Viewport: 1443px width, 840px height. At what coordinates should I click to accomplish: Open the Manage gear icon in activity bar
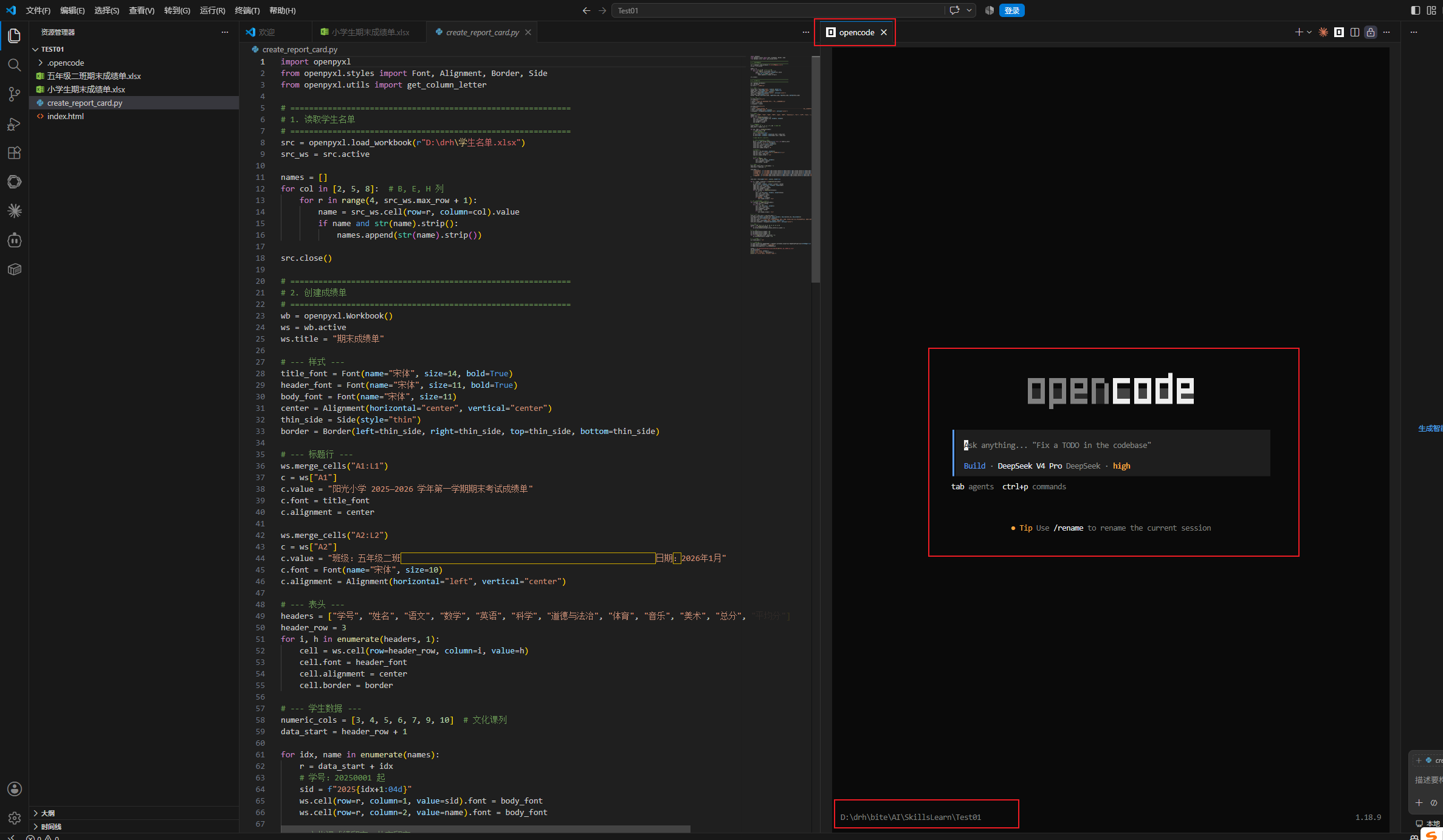pos(14,818)
